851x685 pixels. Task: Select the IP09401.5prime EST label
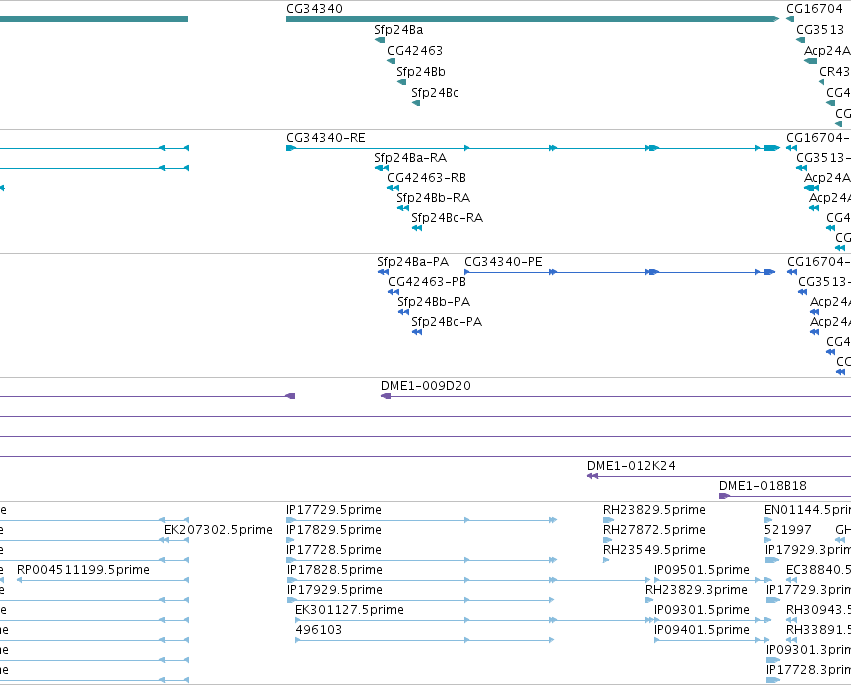point(702,630)
